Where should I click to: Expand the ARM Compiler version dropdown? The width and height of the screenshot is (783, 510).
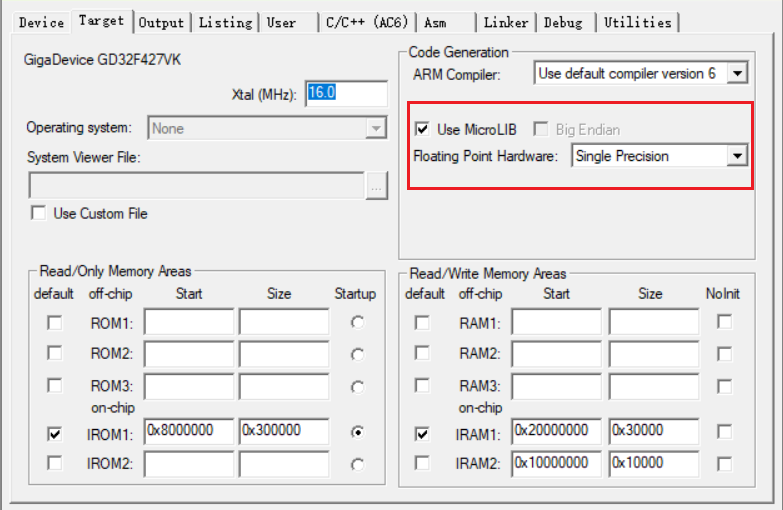pos(737,73)
